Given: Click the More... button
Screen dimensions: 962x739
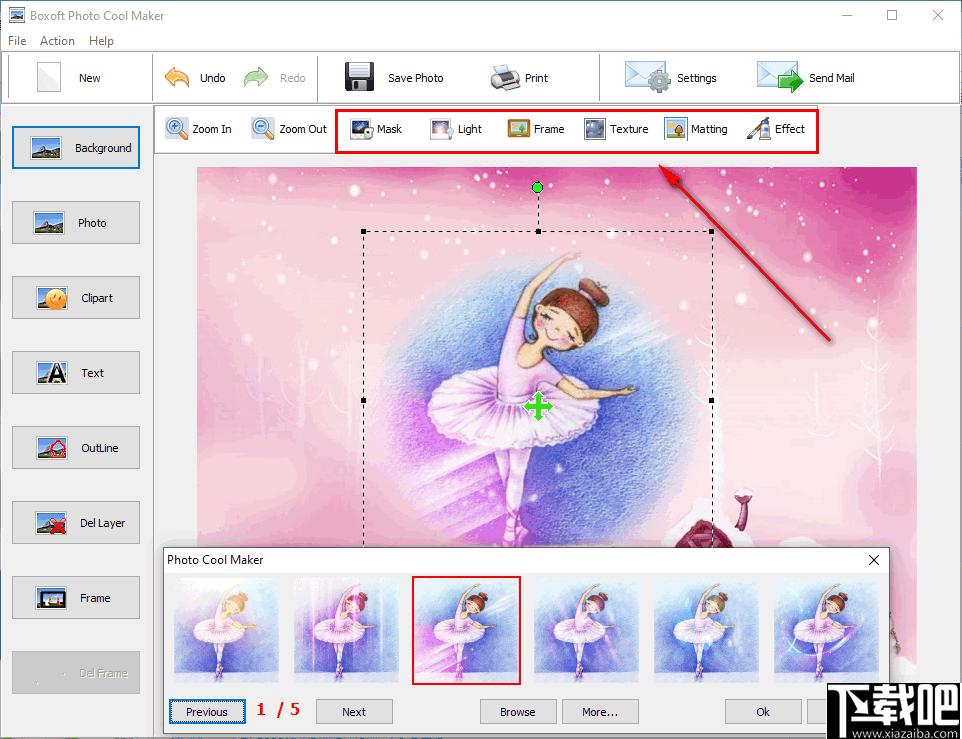Looking at the screenshot, I should [600, 711].
